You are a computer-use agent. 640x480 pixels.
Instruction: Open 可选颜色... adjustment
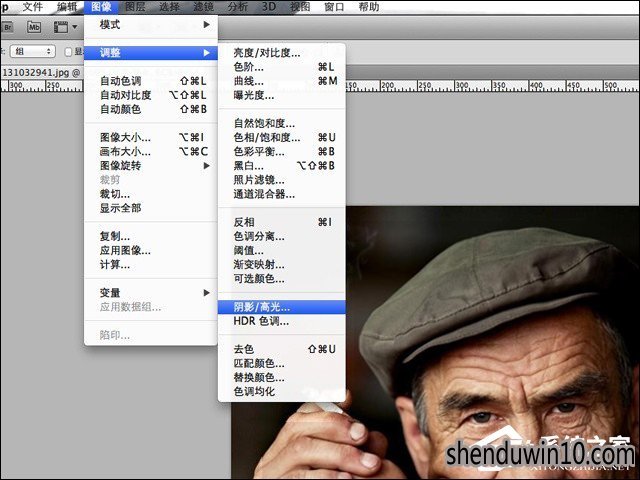(282, 279)
